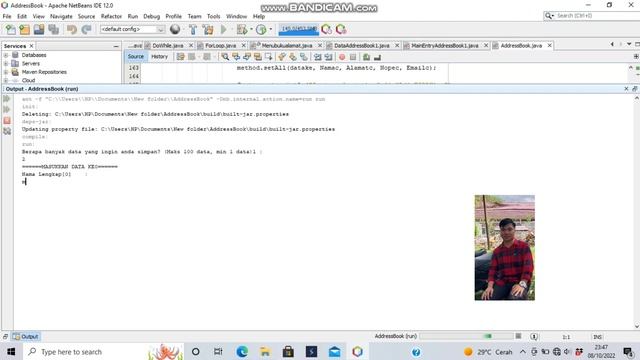Screen dimensions: 640x360
Task: Toggle Rectangular Selection icon in editor
Action: (268, 57)
